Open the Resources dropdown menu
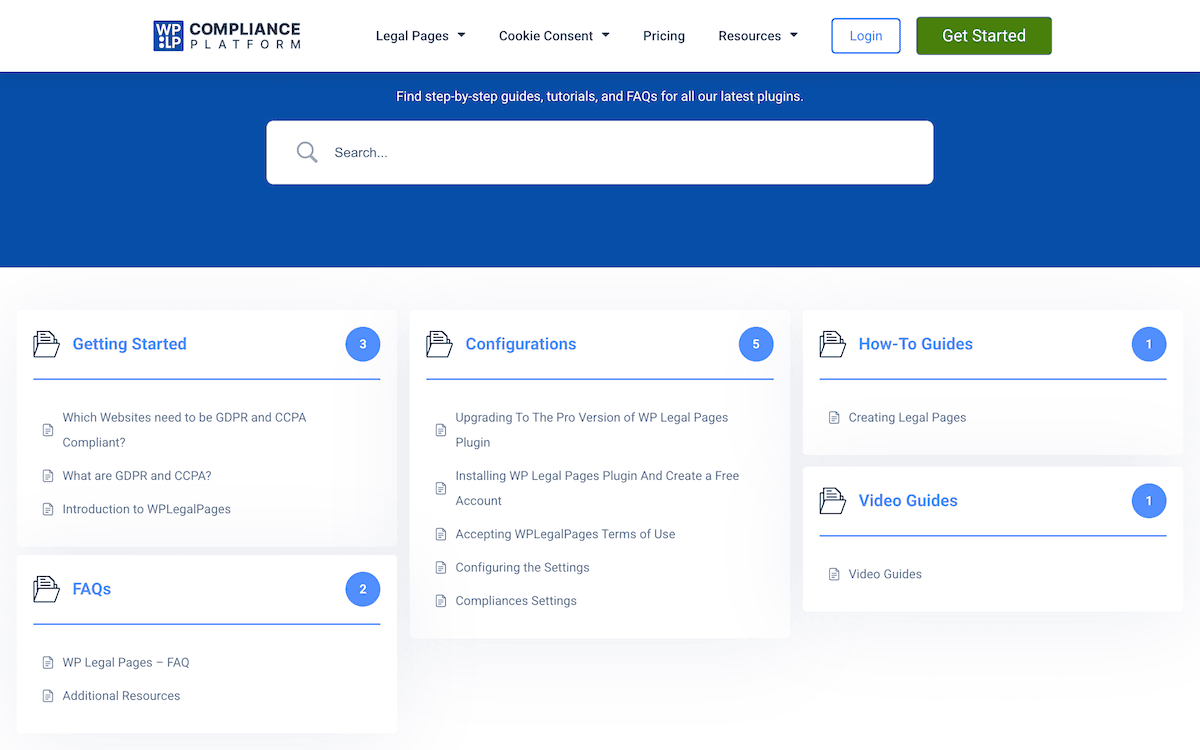 pos(758,36)
